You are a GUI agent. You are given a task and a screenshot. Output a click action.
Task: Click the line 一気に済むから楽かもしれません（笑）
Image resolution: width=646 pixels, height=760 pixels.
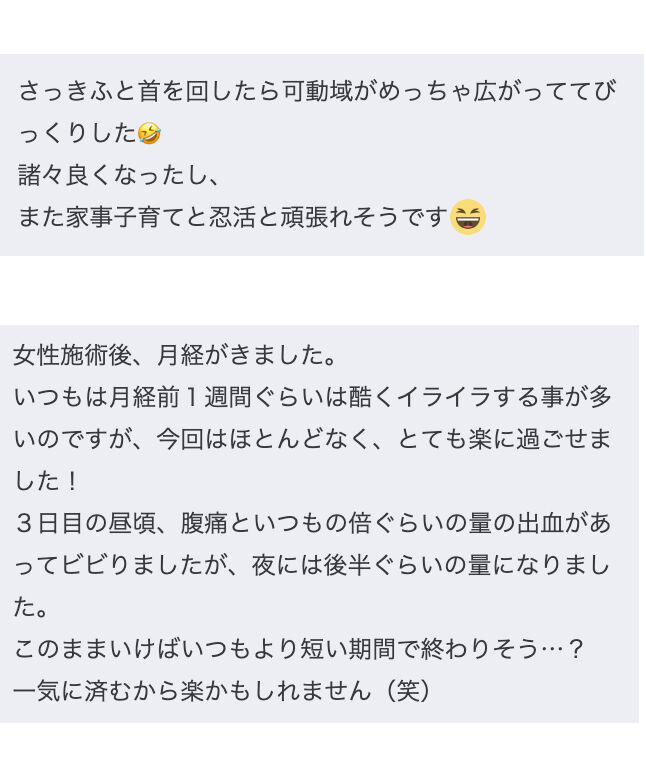(222, 691)
